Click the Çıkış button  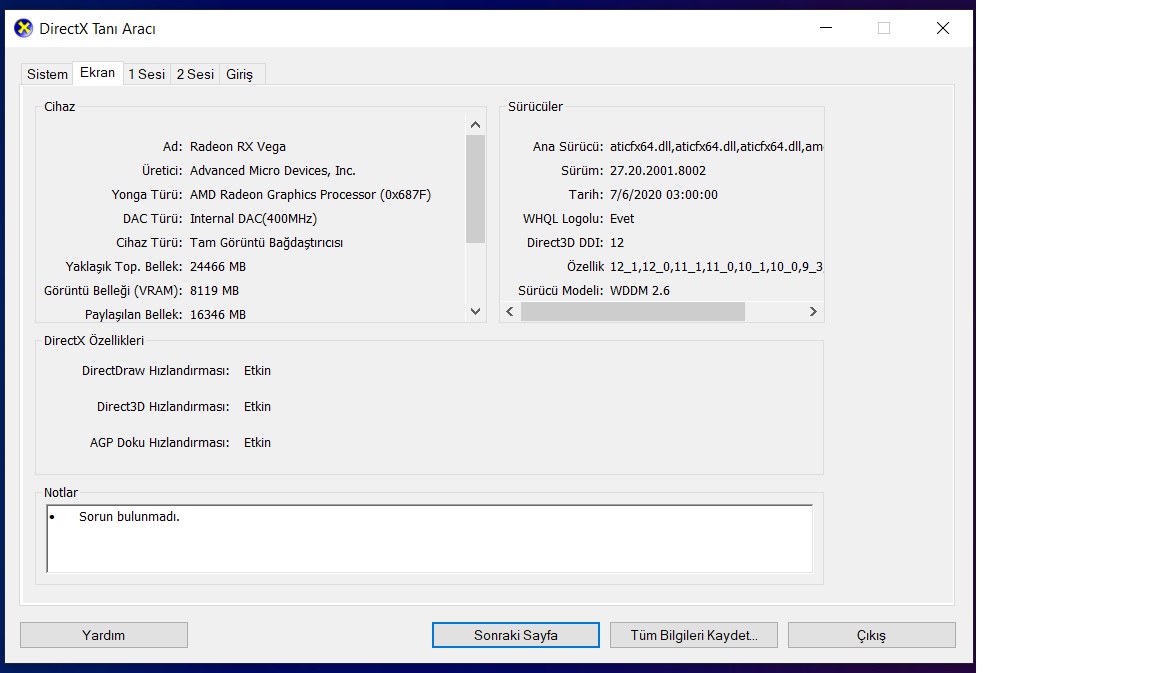tap(871, 636)
